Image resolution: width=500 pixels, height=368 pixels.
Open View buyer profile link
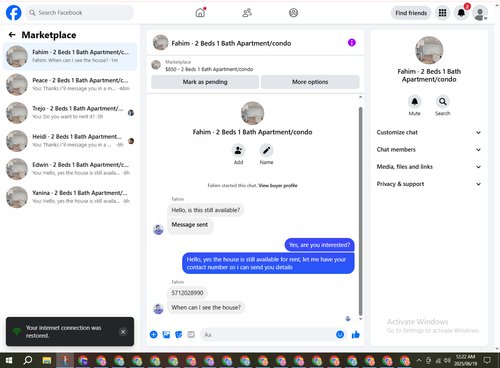pos(278,186)
